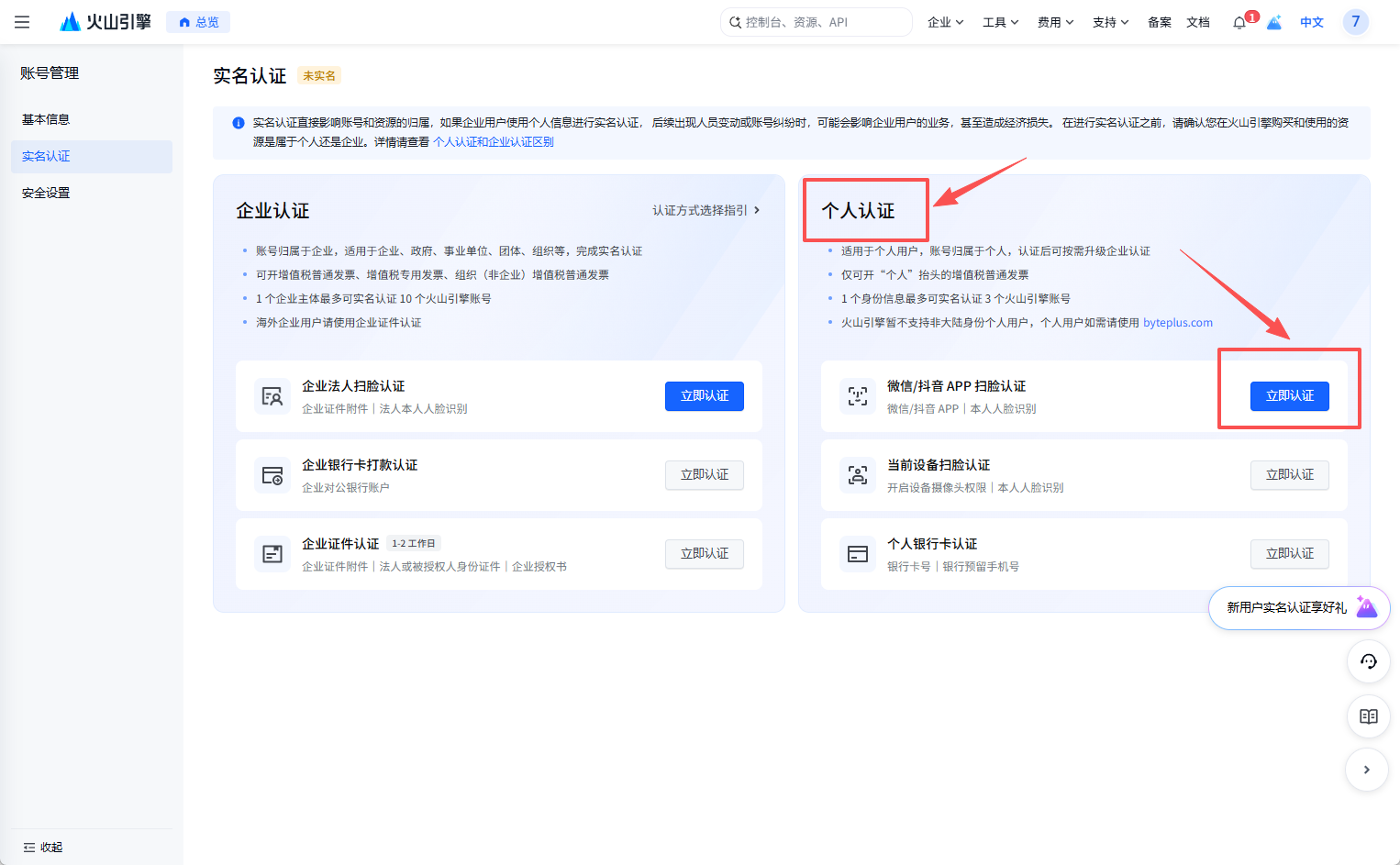Open the user avatar labeled 7
1400x865 pixels.
coord(1355,22)
